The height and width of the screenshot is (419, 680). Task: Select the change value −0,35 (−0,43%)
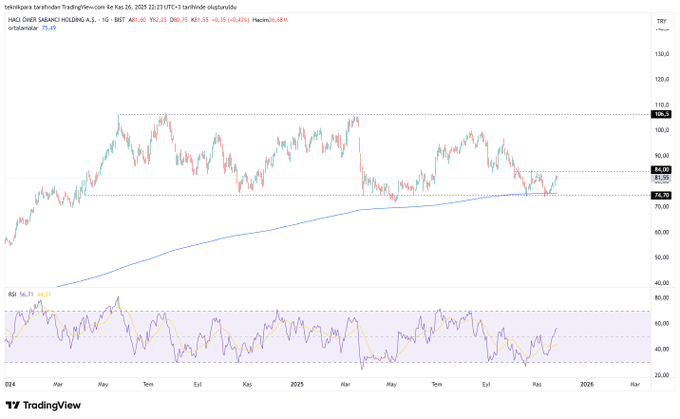coord(230,20)
